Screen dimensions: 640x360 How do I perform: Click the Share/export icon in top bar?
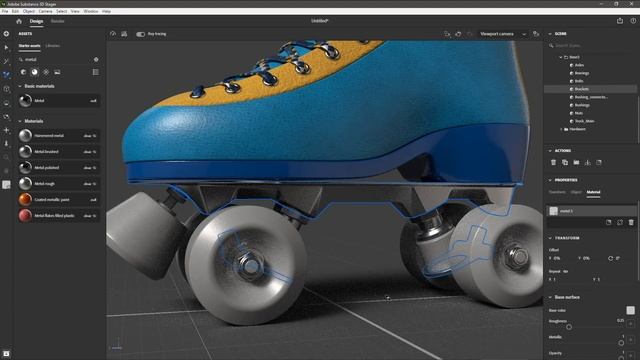click(x=620, y=21)
